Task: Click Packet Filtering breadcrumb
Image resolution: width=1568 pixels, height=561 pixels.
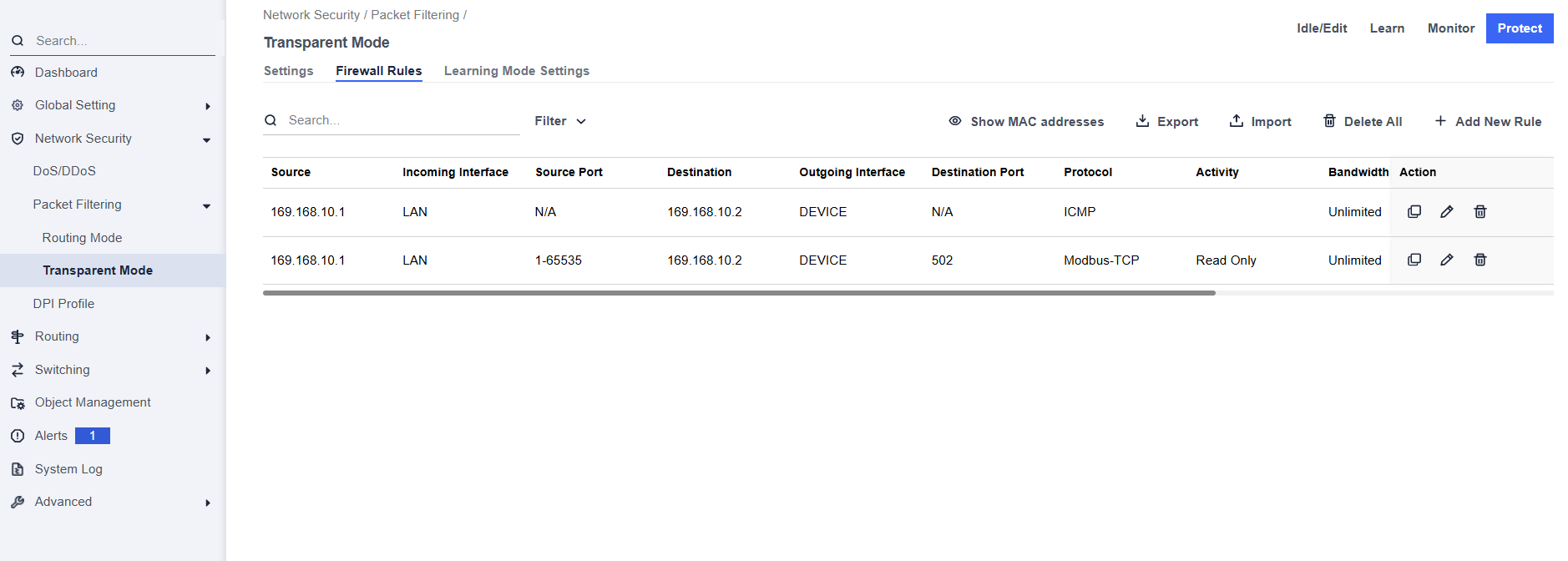Action: pyautogui.click(x=415, y=15)
